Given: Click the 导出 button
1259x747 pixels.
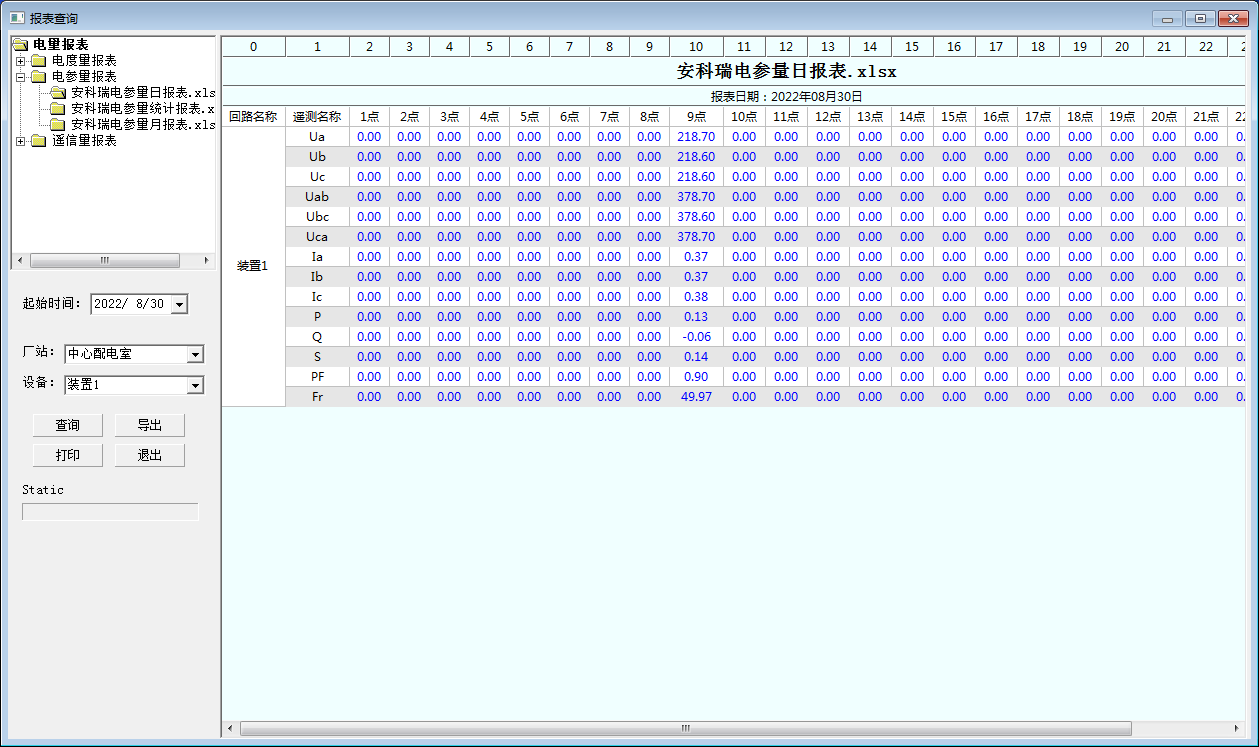Looking at the screenshot, I should (150, 426).
